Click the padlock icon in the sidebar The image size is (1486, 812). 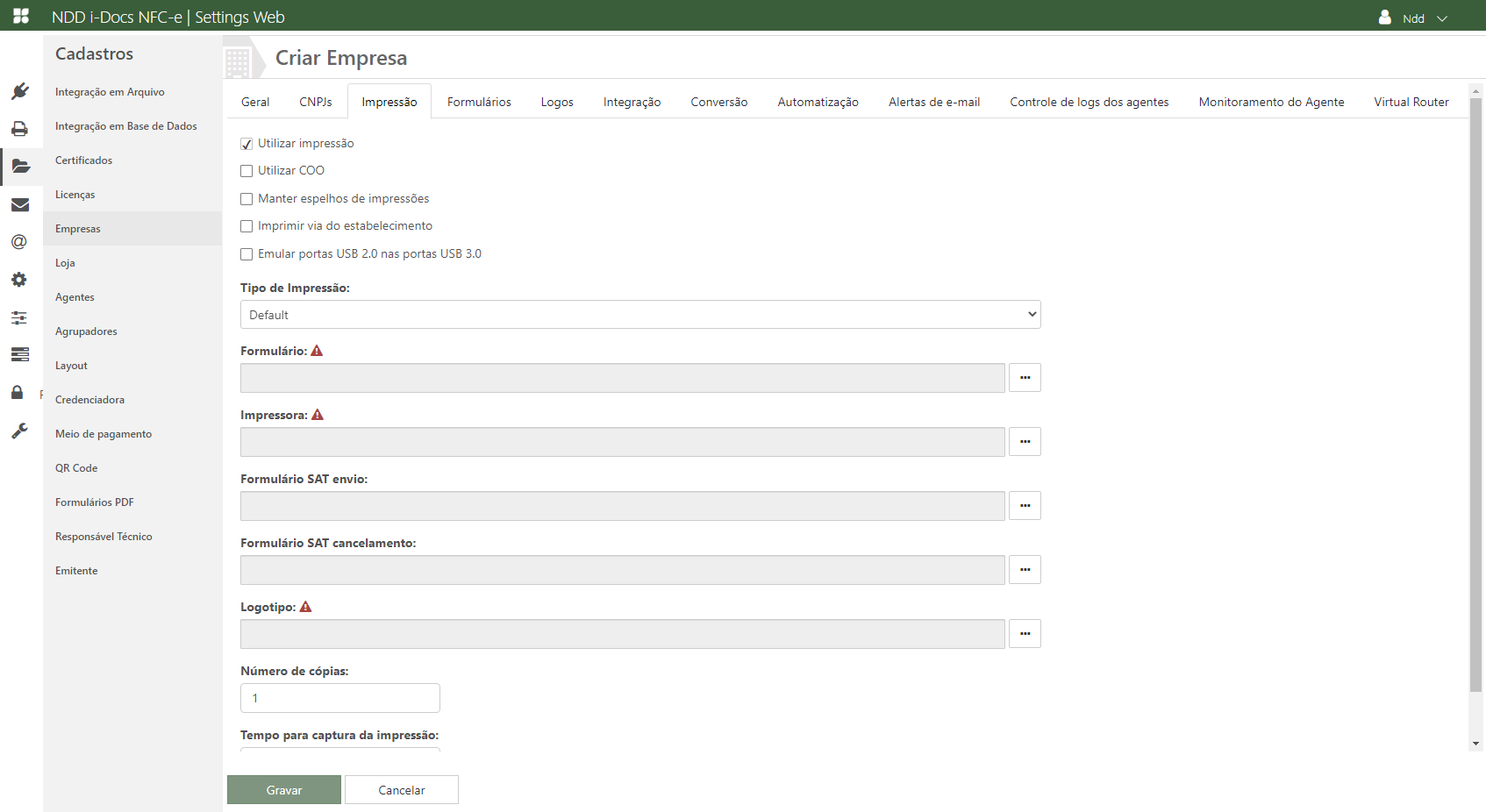tap(18, 392)
